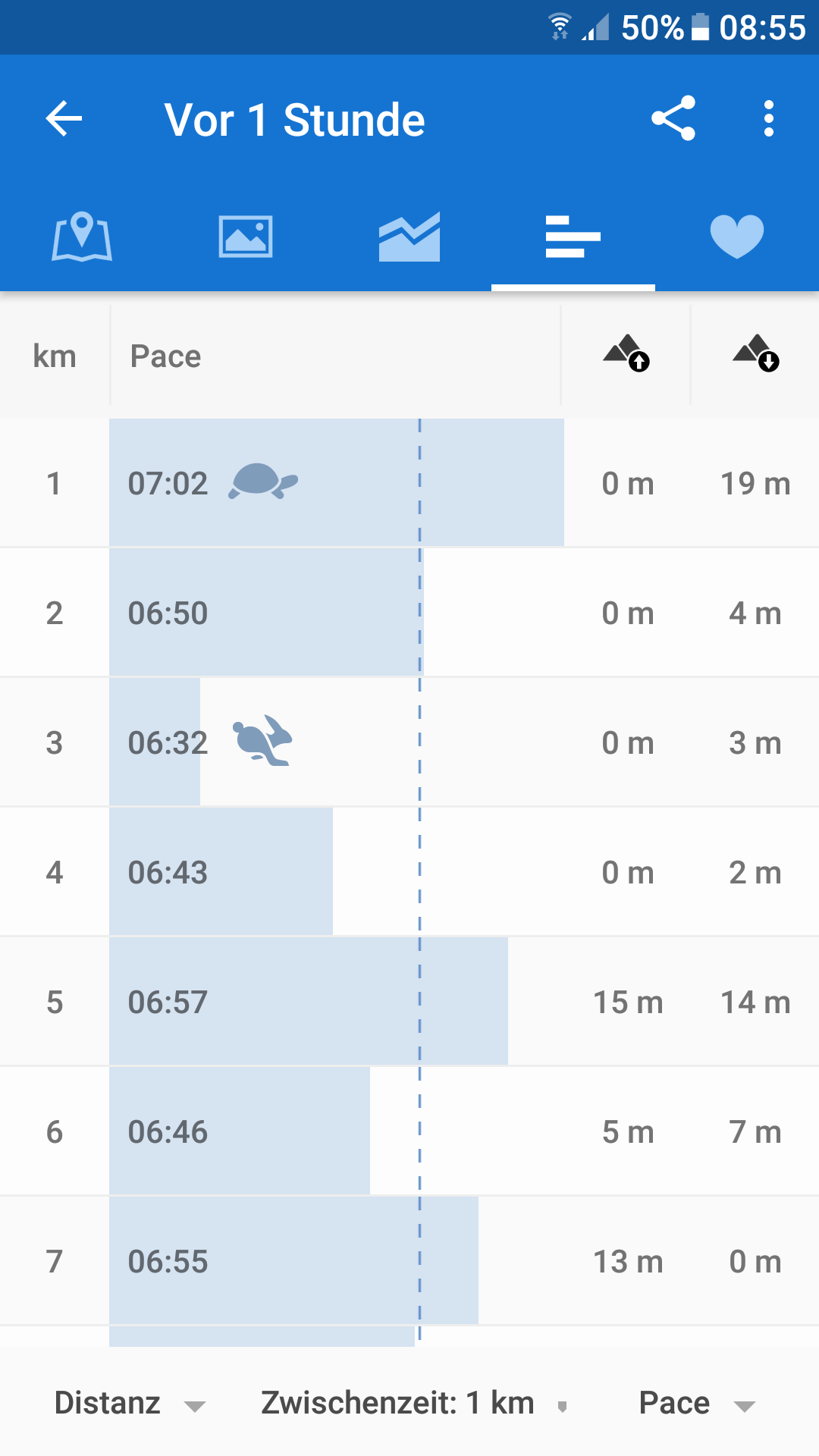Open the Distanz dropdown
Image resolution: width=819 pixels, height=1456 pixels.
coord(130,1404)
